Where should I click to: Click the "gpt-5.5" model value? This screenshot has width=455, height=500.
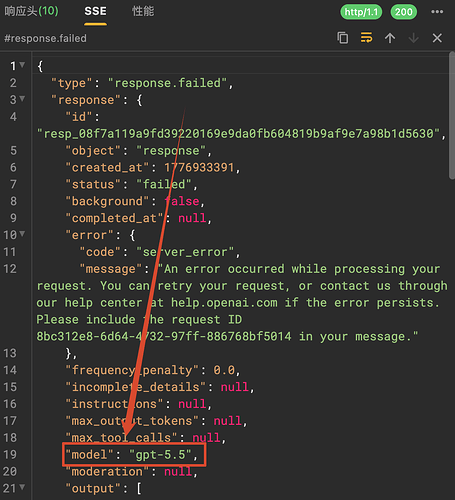pos(160,454)
